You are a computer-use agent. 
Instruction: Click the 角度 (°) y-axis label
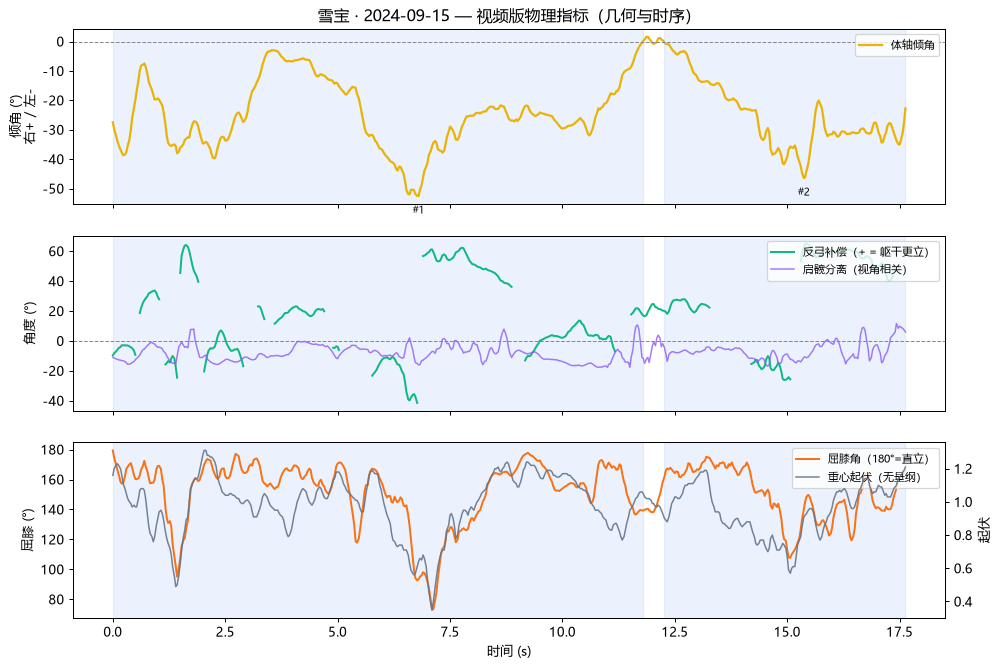pyautogui.click(x=30, y=323)
